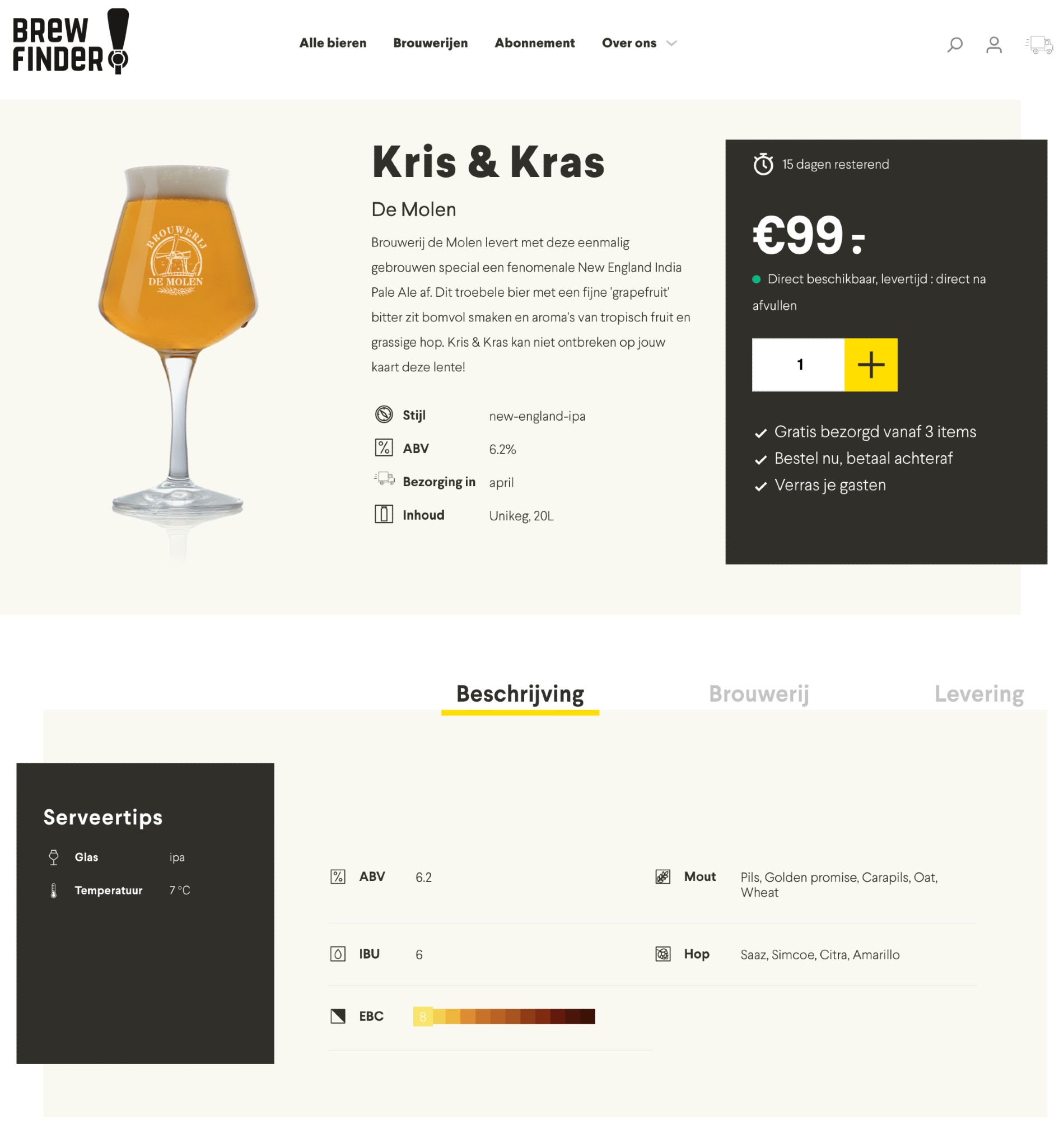
Task: Click the Mout grain icon
Action: pos(662,876)
